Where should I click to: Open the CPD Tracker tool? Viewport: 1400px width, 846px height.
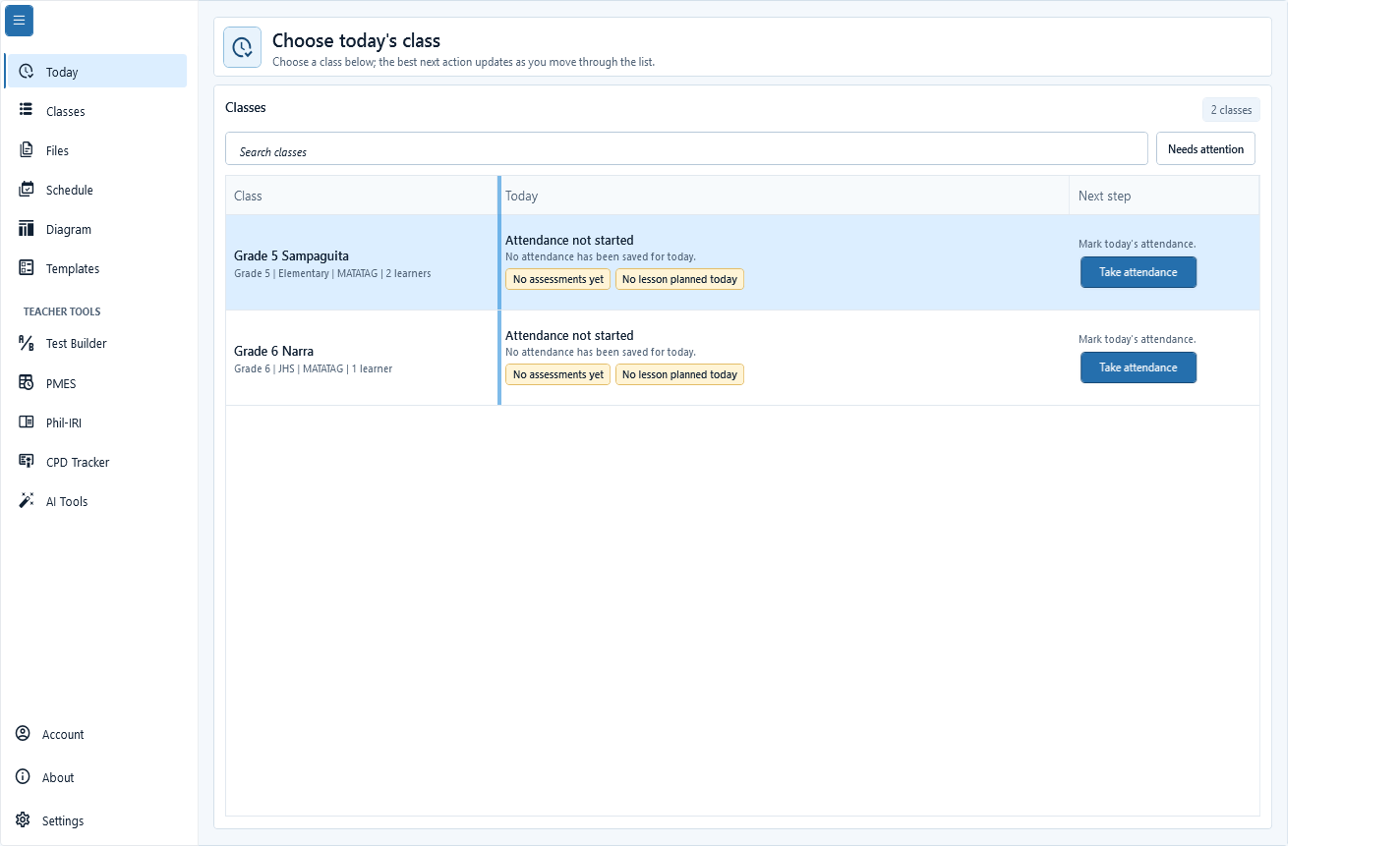point(95,462)
